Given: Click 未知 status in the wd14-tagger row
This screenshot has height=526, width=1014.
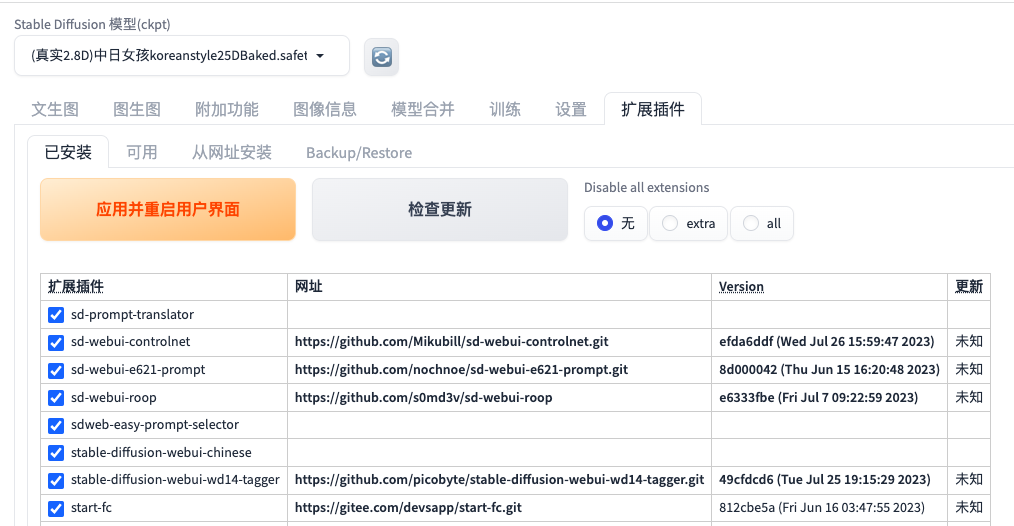Looking at the screenshot, I should 969,479.
